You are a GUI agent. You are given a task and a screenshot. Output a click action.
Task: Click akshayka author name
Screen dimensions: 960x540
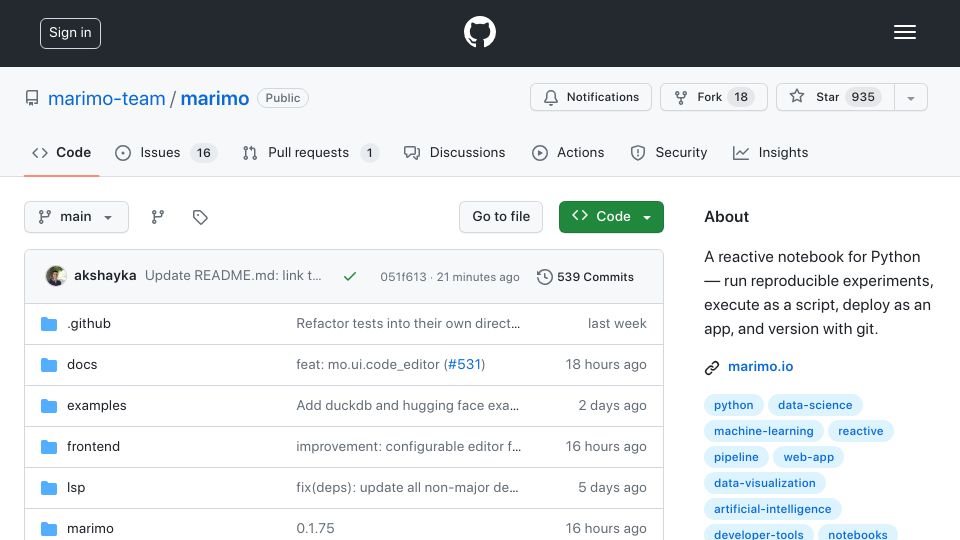pyautogui.click(x=105, y=276)
